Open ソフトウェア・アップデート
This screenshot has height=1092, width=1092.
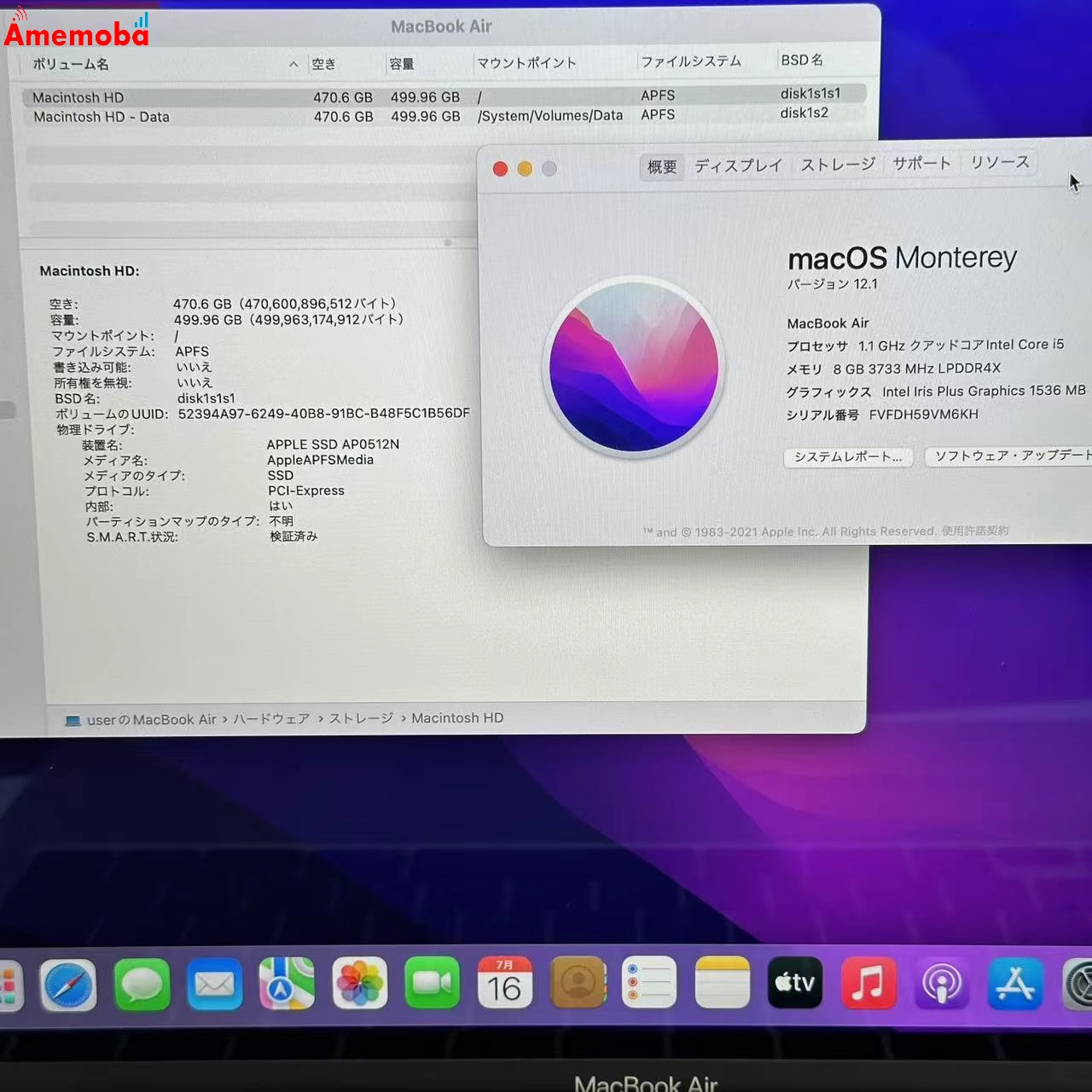pyautogui.click(x=1009, y=457)
